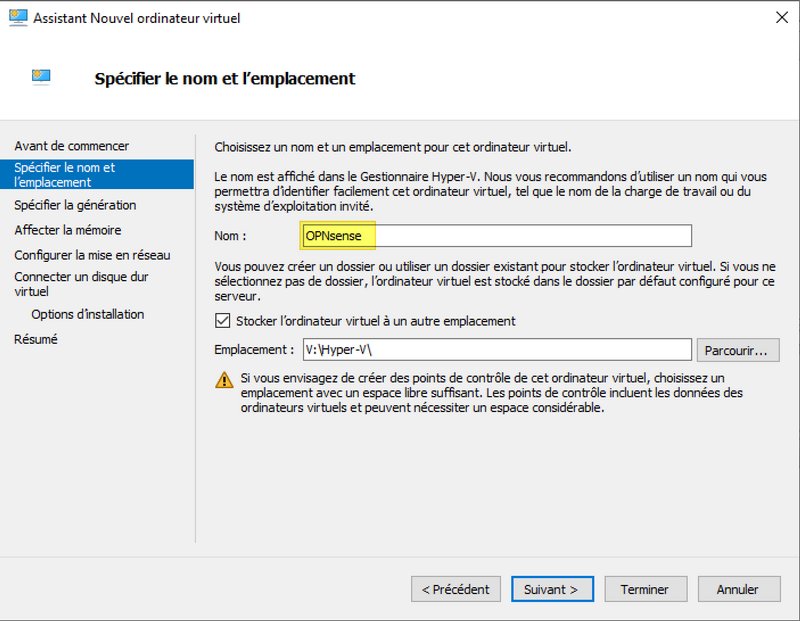Screen dimensions: 800x621
Task: Go to 'Options d'installation' sub-step
Action: click(x=87, y=314)
